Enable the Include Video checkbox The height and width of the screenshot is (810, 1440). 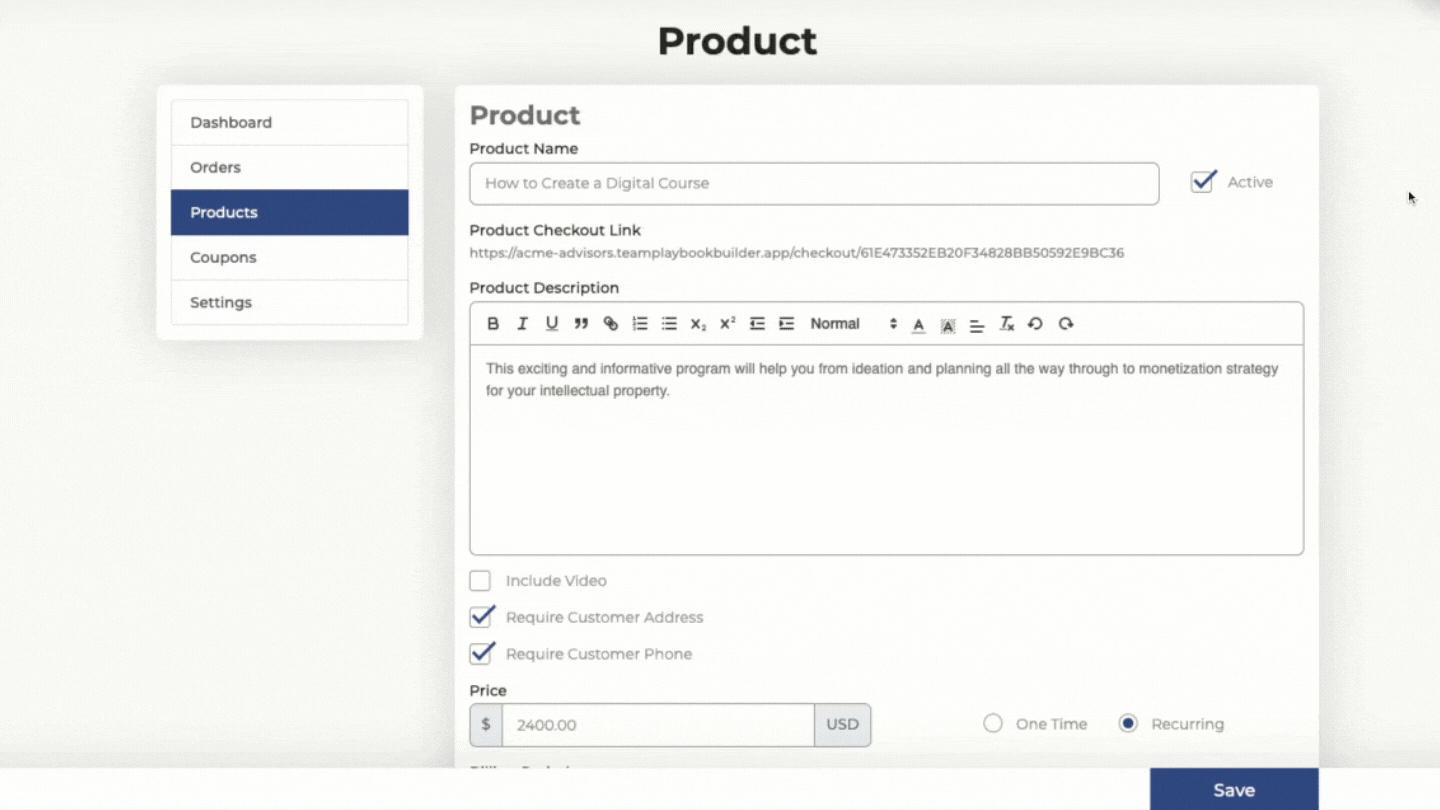pyautogui.click(x=481, y=581)
